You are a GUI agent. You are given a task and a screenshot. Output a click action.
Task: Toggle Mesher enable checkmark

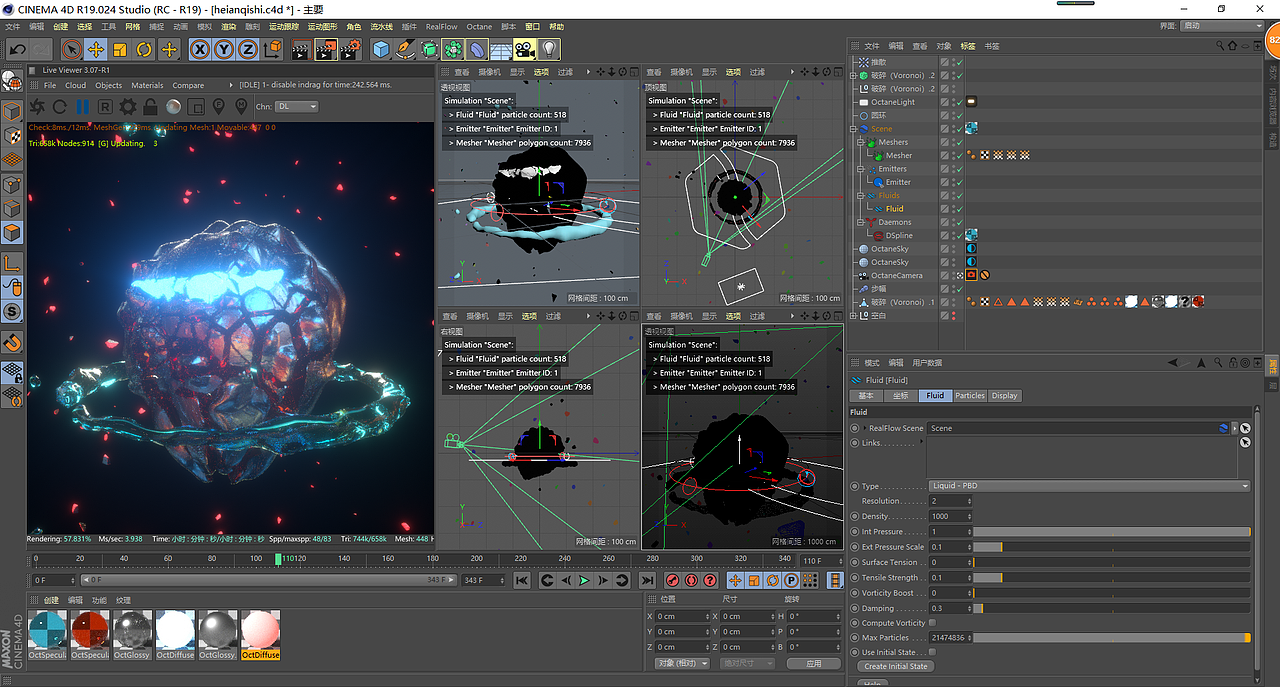coord(958,155)
